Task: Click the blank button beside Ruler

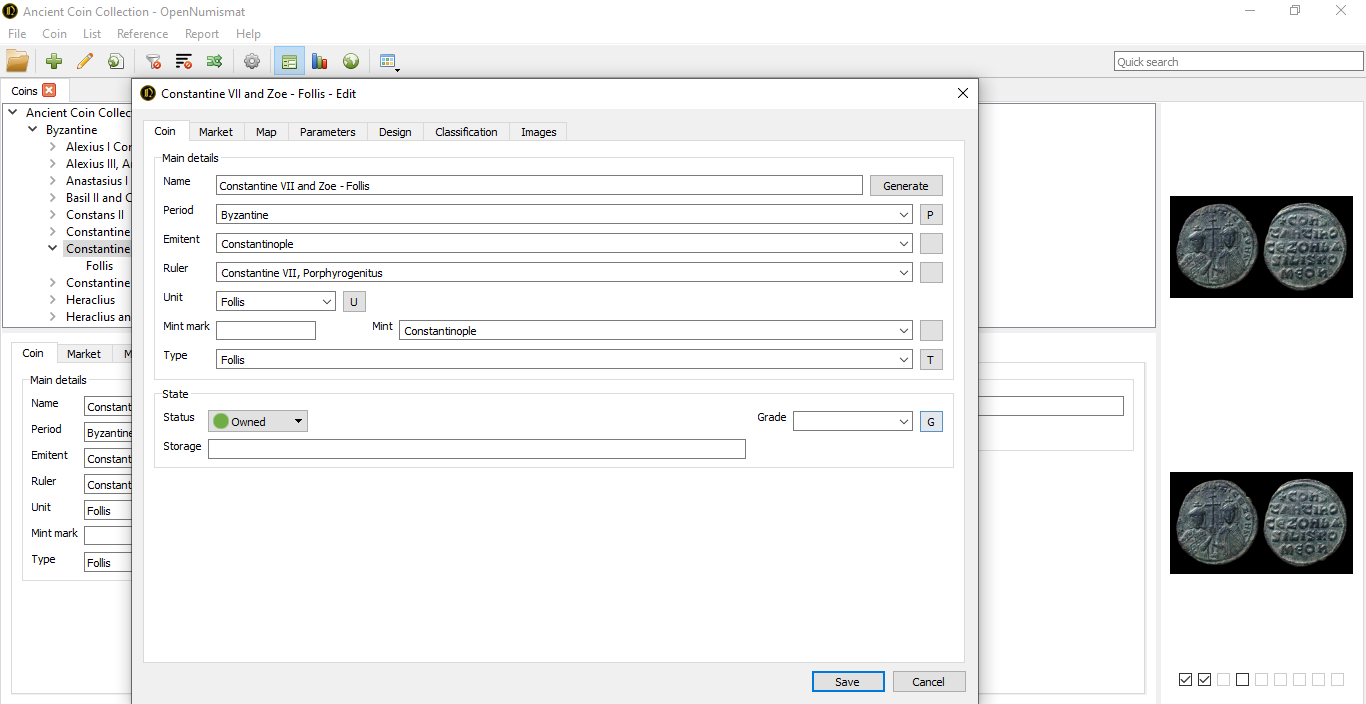Action: 931,273
